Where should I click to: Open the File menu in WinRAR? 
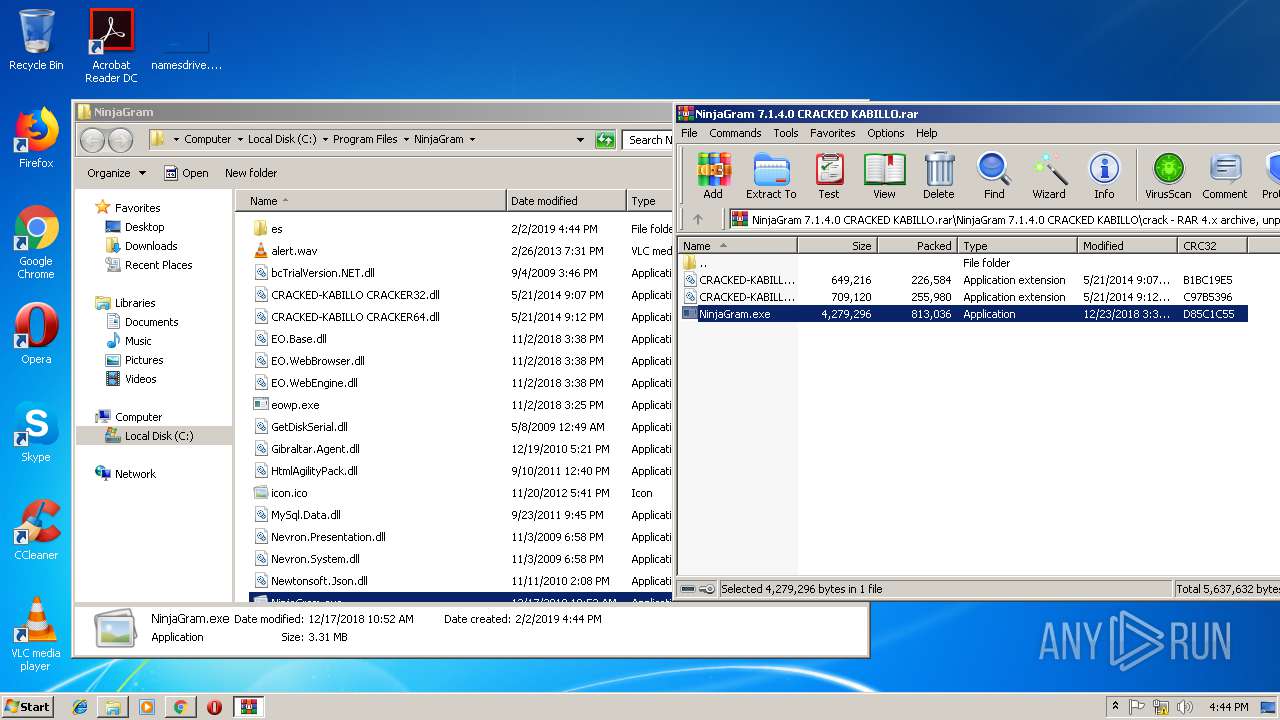click(x=689, y=133)
